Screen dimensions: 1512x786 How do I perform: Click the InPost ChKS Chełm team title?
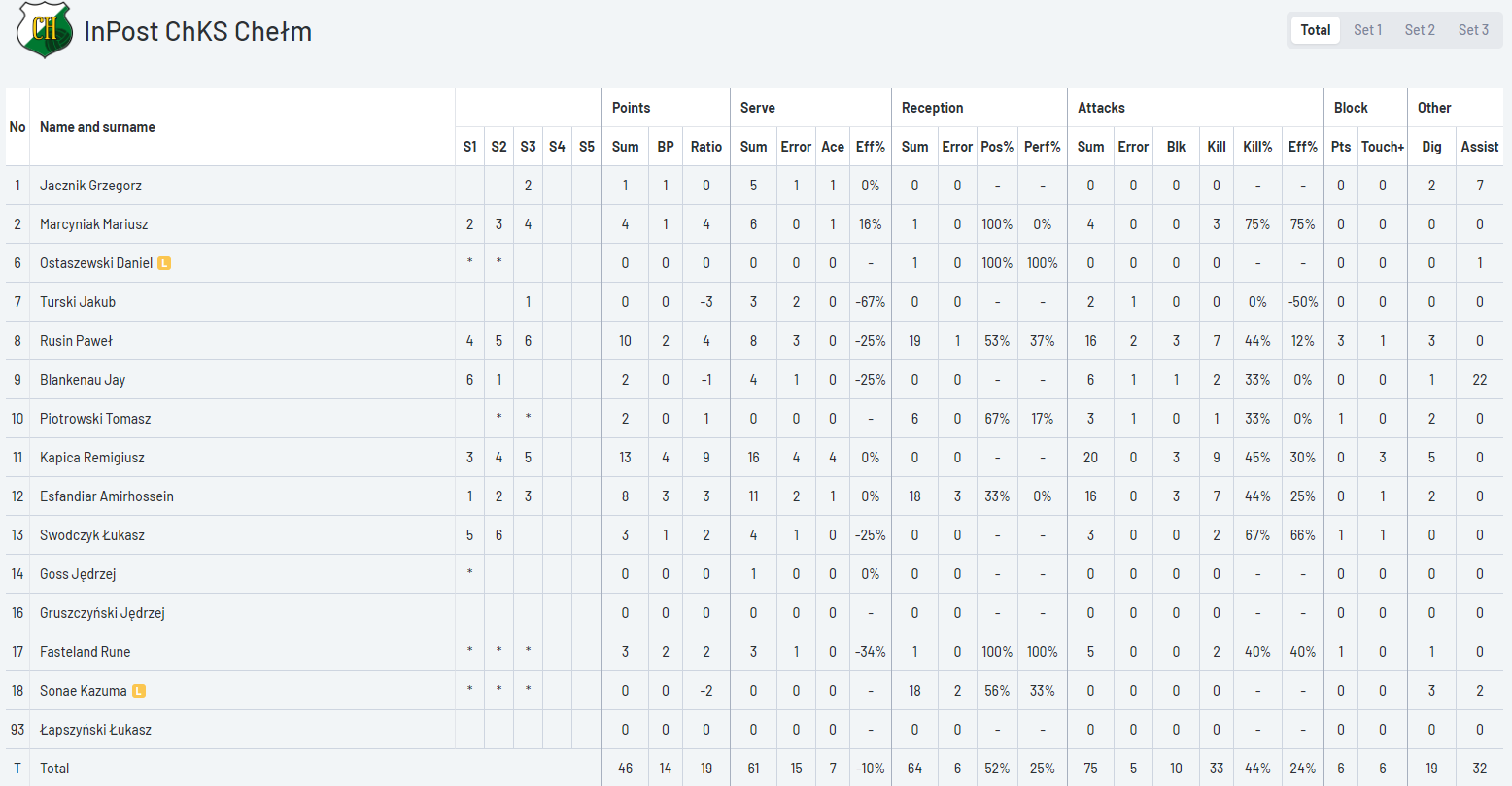[x=197, y=31]
